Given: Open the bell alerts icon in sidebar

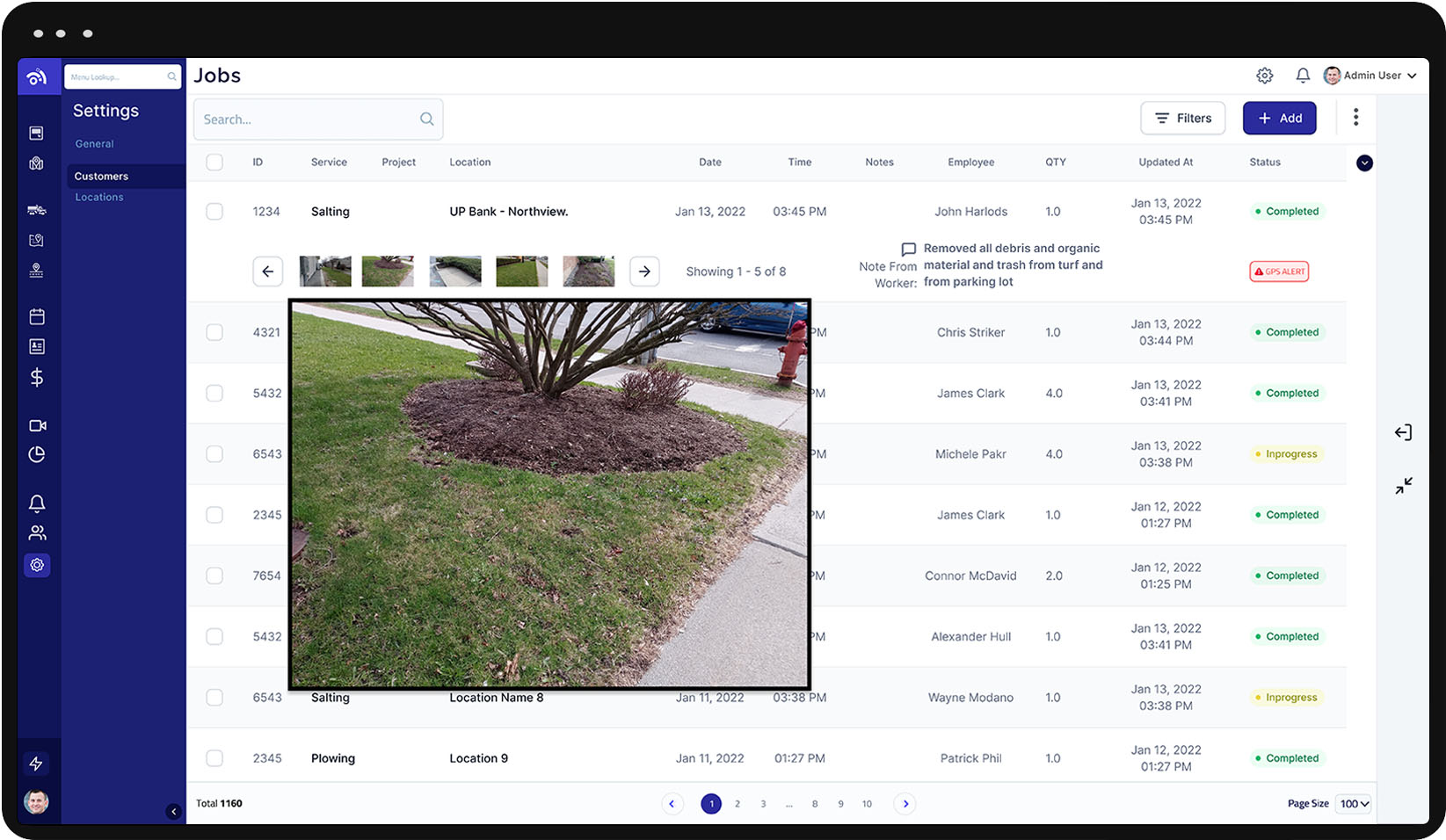Looking at the screenshot, I should click(x=37, y=503).
